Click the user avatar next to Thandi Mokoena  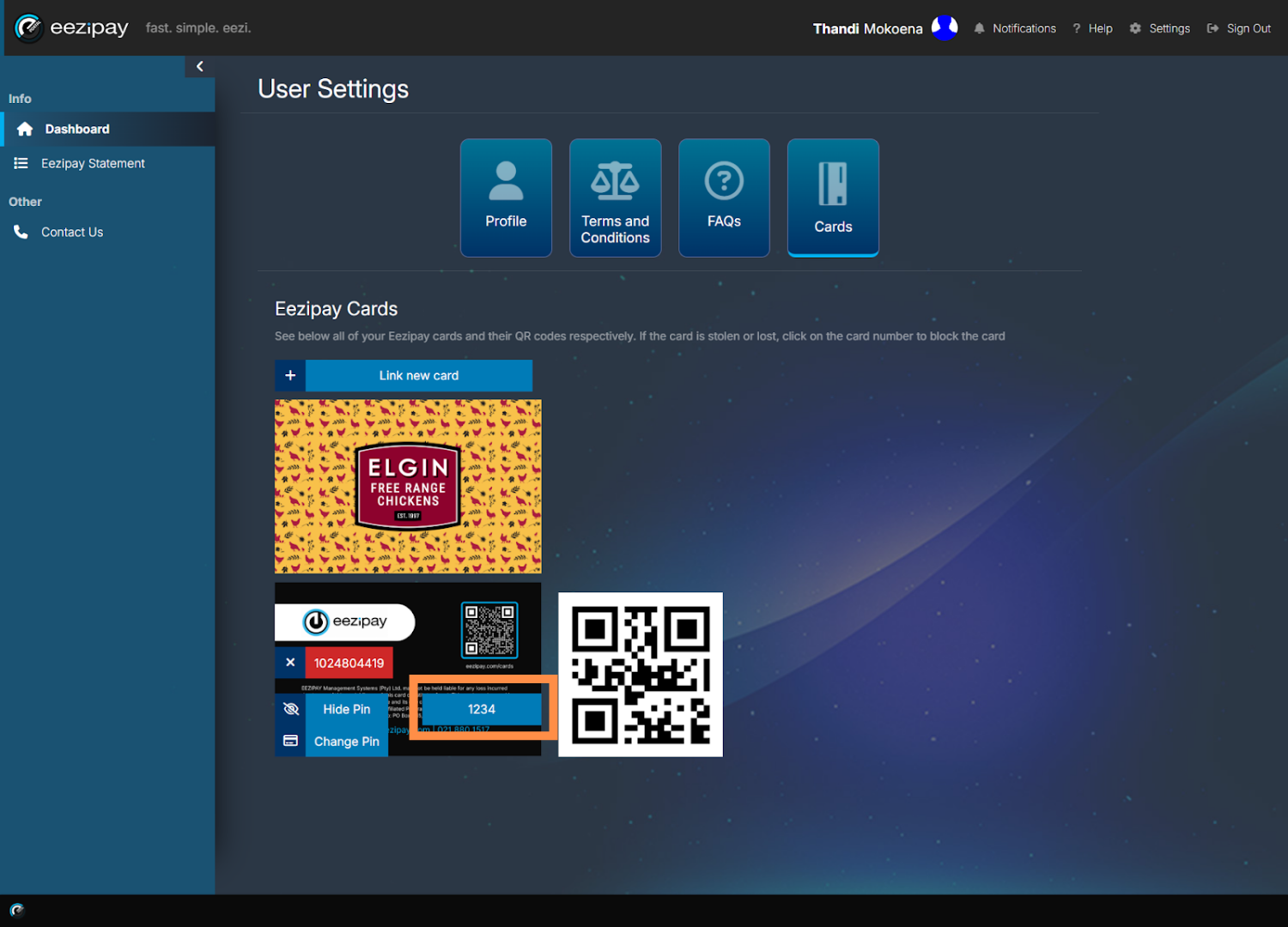[945, 28]
